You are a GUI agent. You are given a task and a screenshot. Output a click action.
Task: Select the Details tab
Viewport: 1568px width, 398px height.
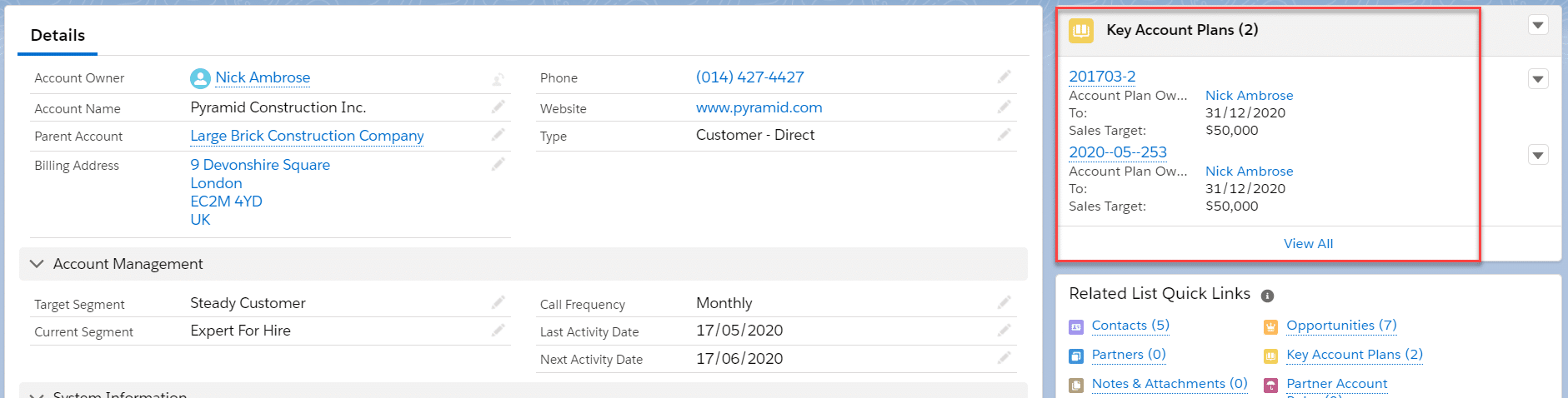pyautogui.click(x=58, y=35)
